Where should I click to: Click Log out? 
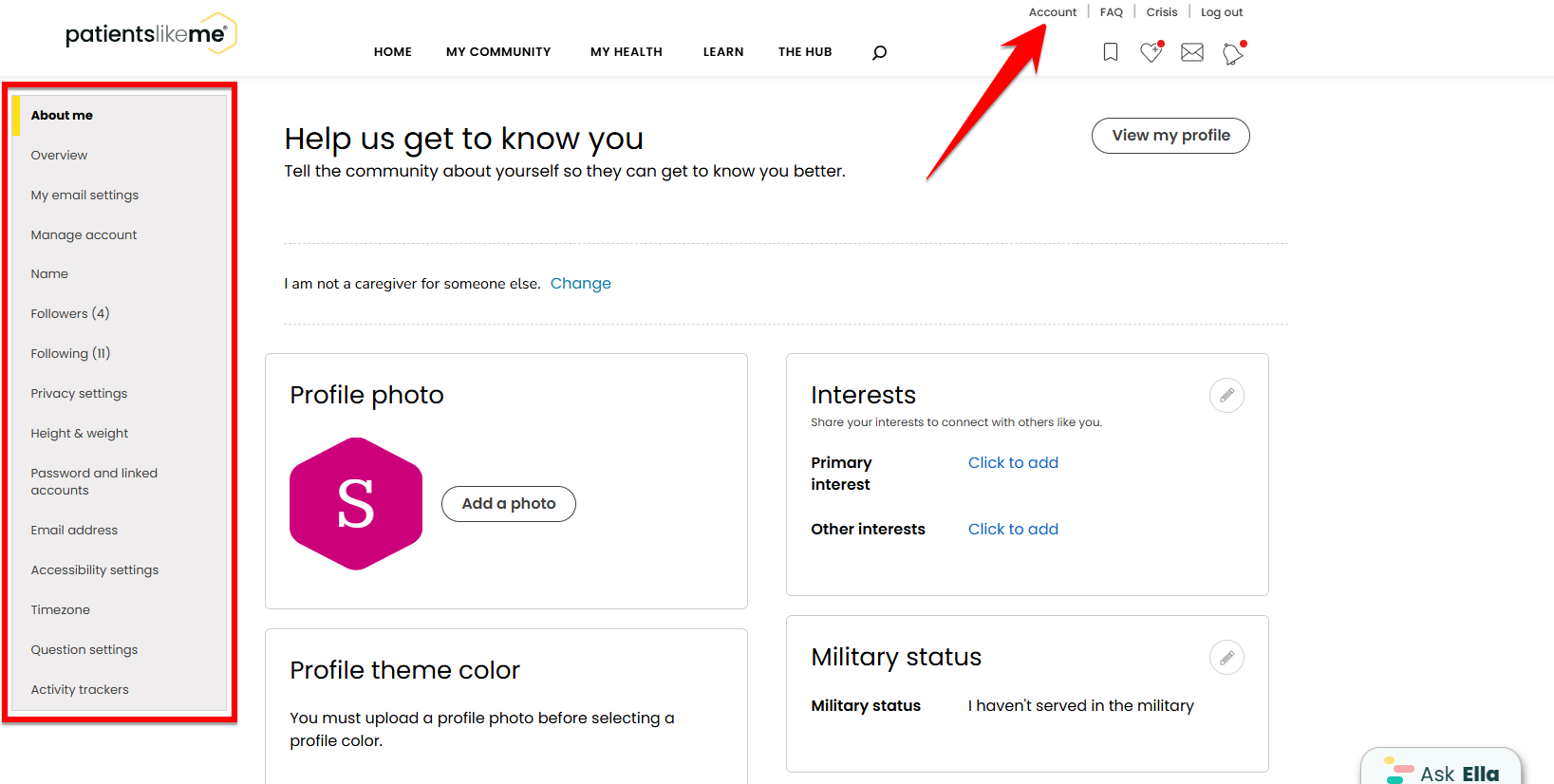coord(1222,12)
